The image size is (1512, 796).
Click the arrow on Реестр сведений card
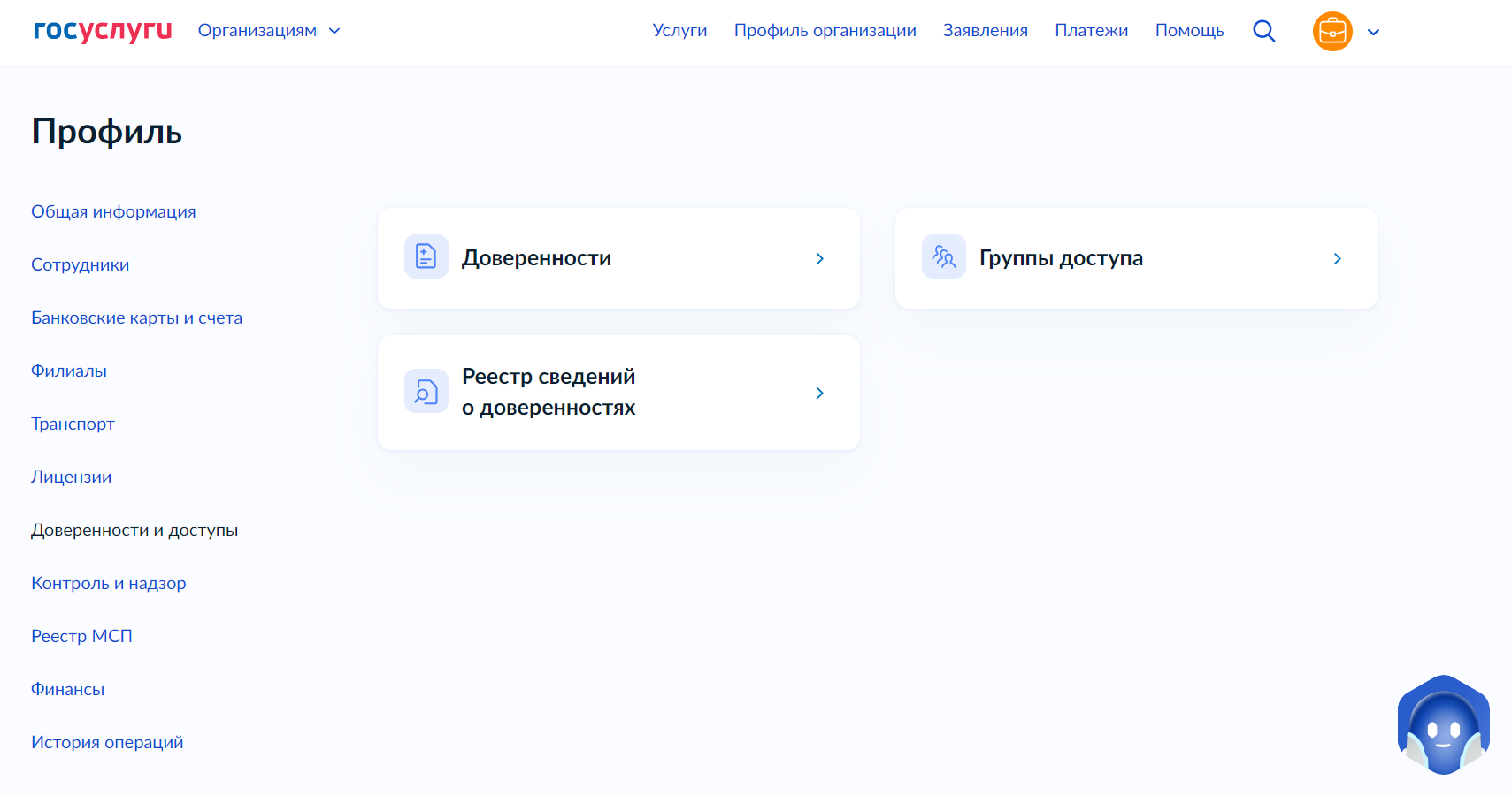(x=819, y=393)
